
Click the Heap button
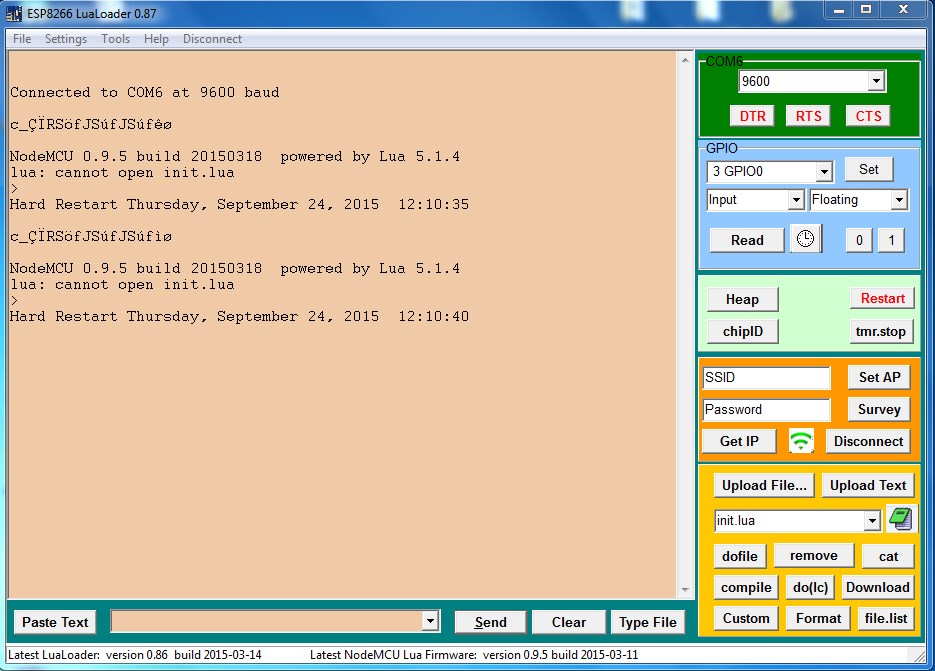742,299
